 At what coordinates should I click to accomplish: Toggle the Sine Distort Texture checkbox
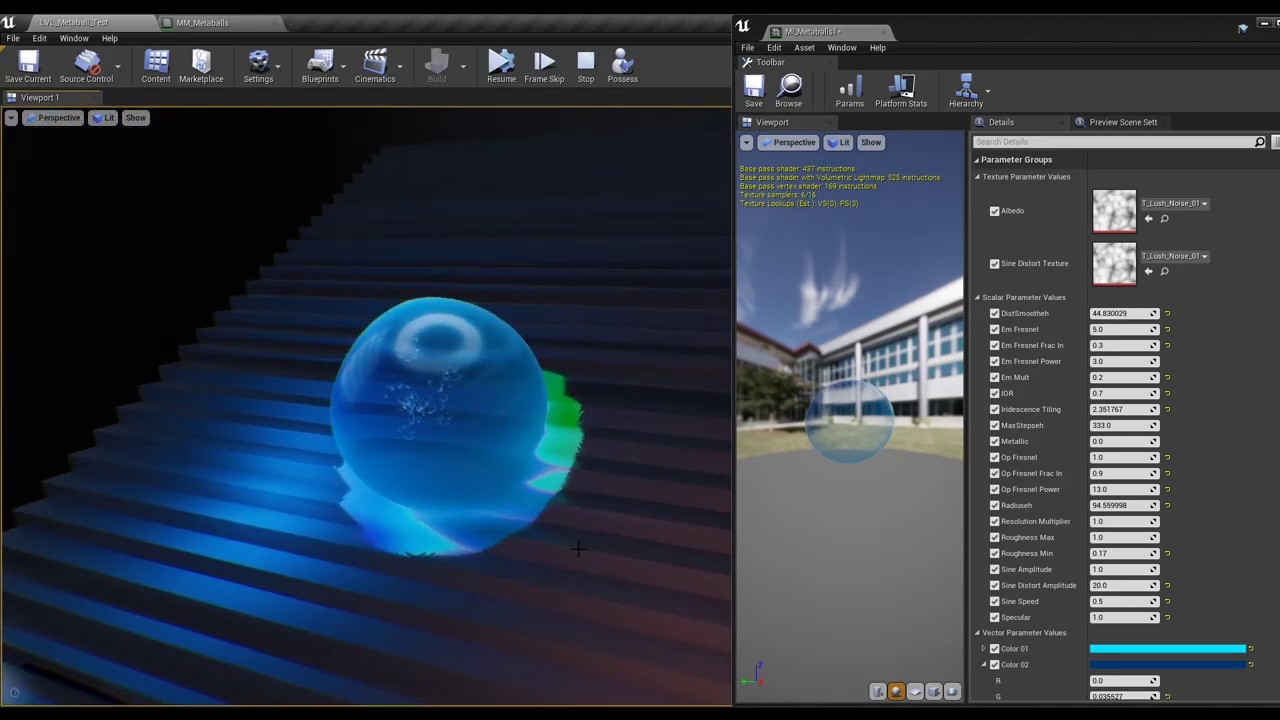(x=994, y=264)
